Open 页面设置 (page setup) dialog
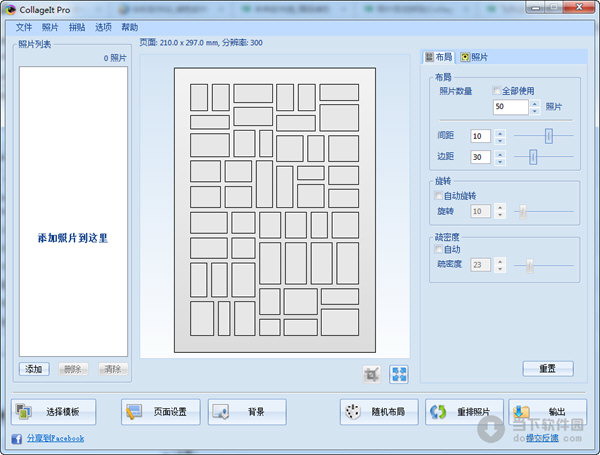The height and width of the screenshot is (455, 600). pos(161,412)
